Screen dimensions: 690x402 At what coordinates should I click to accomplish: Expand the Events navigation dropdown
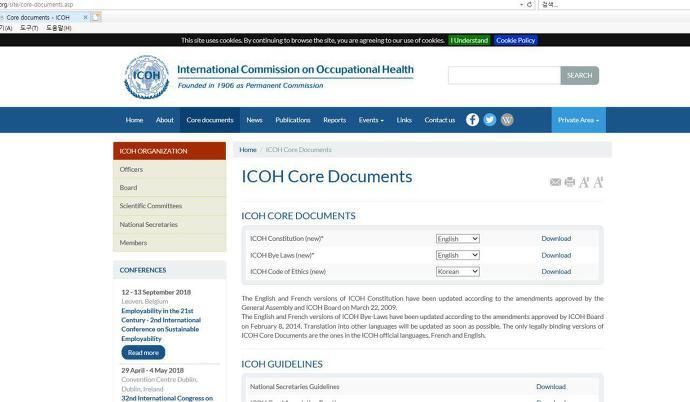click(371, 120)
